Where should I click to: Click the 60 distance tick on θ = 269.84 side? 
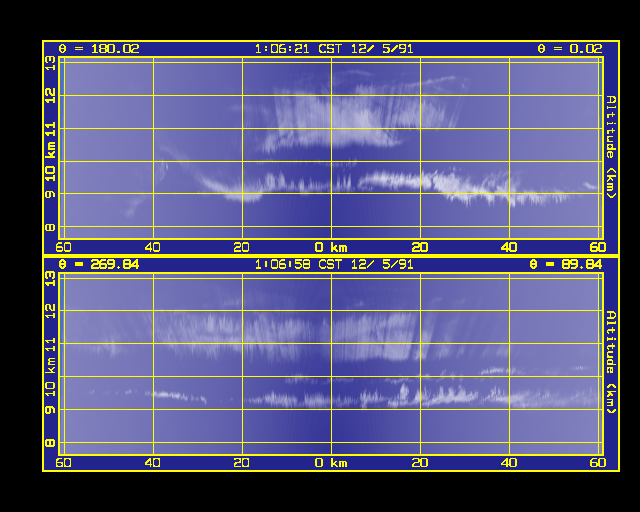tap(63, 463)
